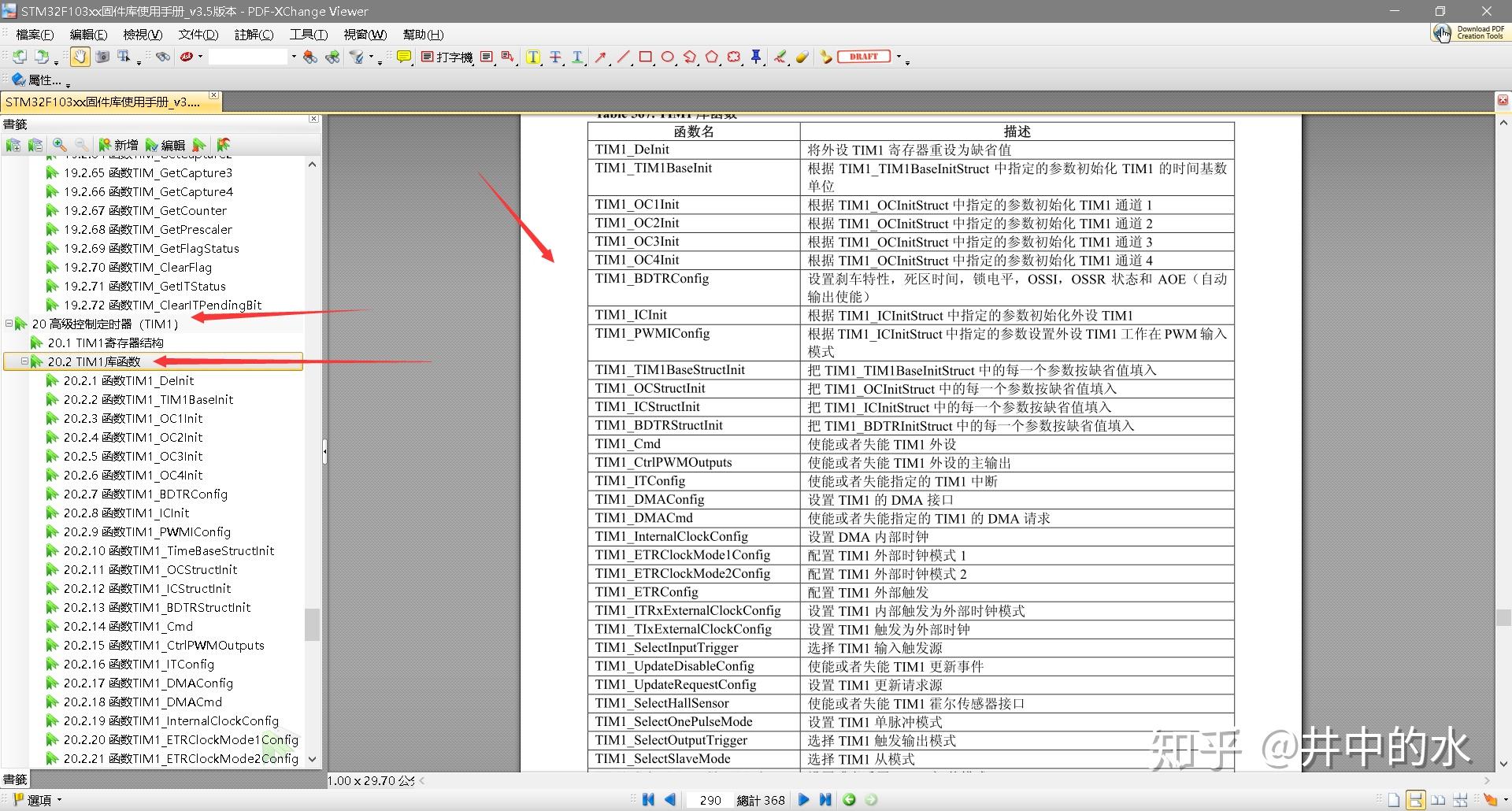
Task: Select the Strikeout Text tool
Action: click(555, 57)
